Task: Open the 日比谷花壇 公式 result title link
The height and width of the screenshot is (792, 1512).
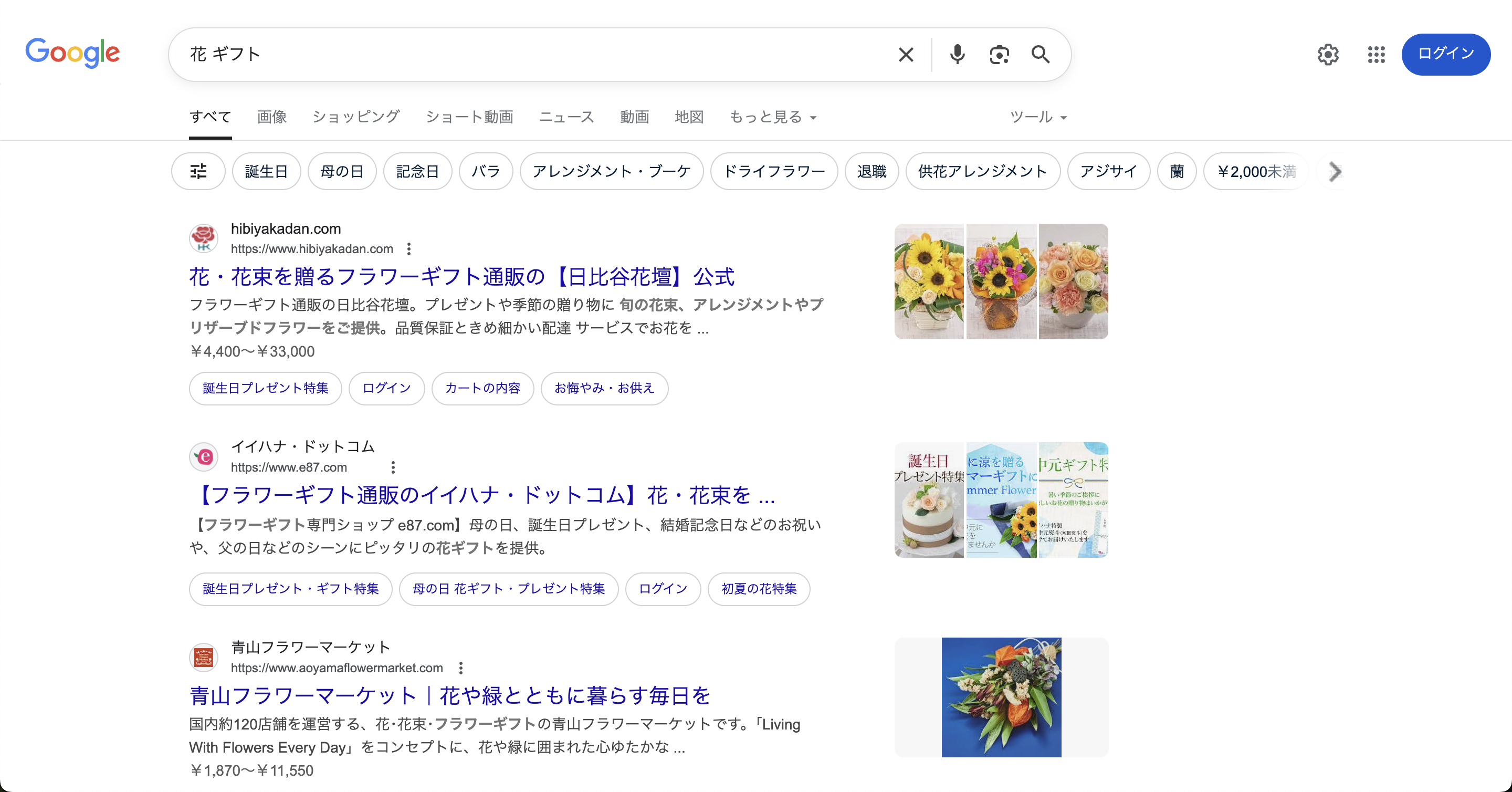Action: (x=461, y=277)
